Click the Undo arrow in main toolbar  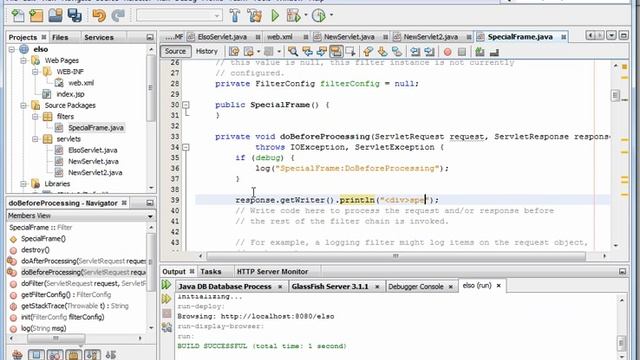(x=99, y=16)
